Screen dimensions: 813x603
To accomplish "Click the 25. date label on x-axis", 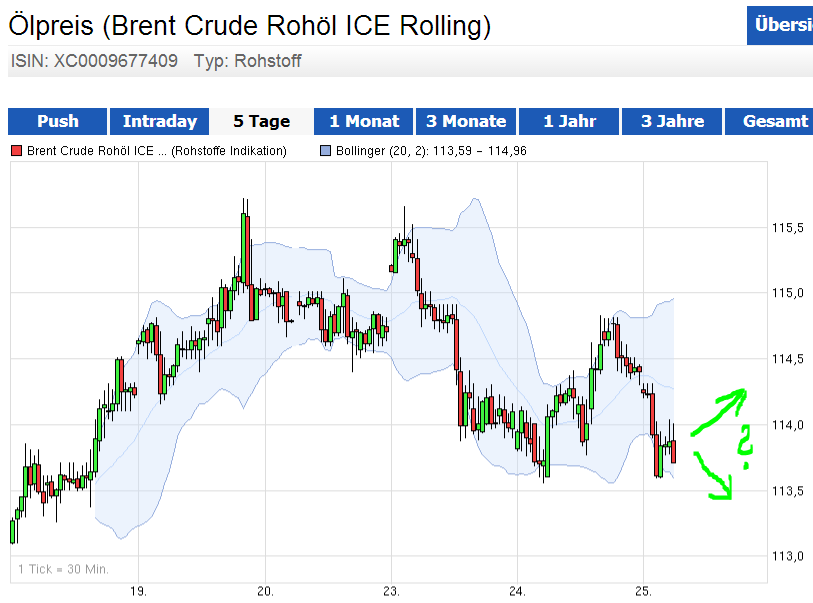I will (645, 591).
